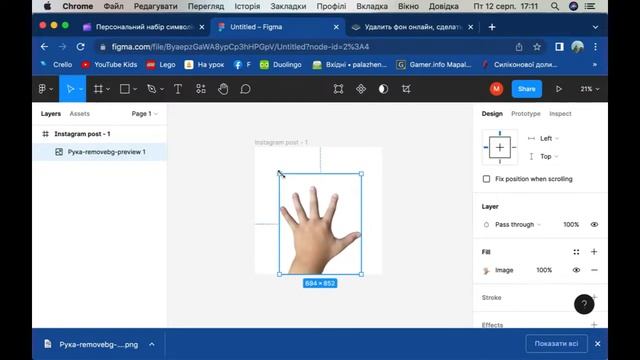The width and height of the screenshot is (640, 360).
Task: Open Chrome tab search chevron
Action: tap(595, 27)
